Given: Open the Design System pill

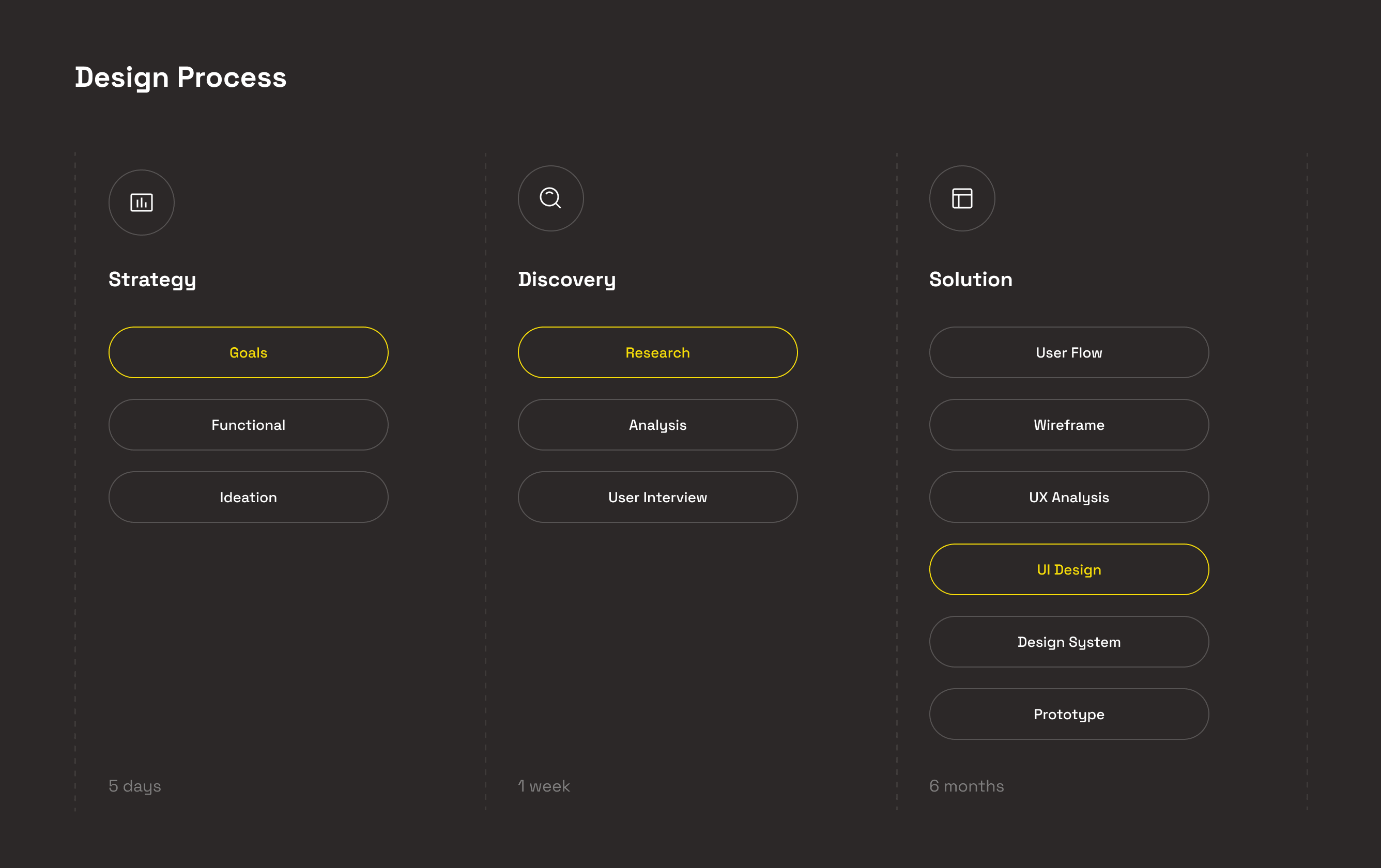Looking at the screenshot, I should 1069,642.
